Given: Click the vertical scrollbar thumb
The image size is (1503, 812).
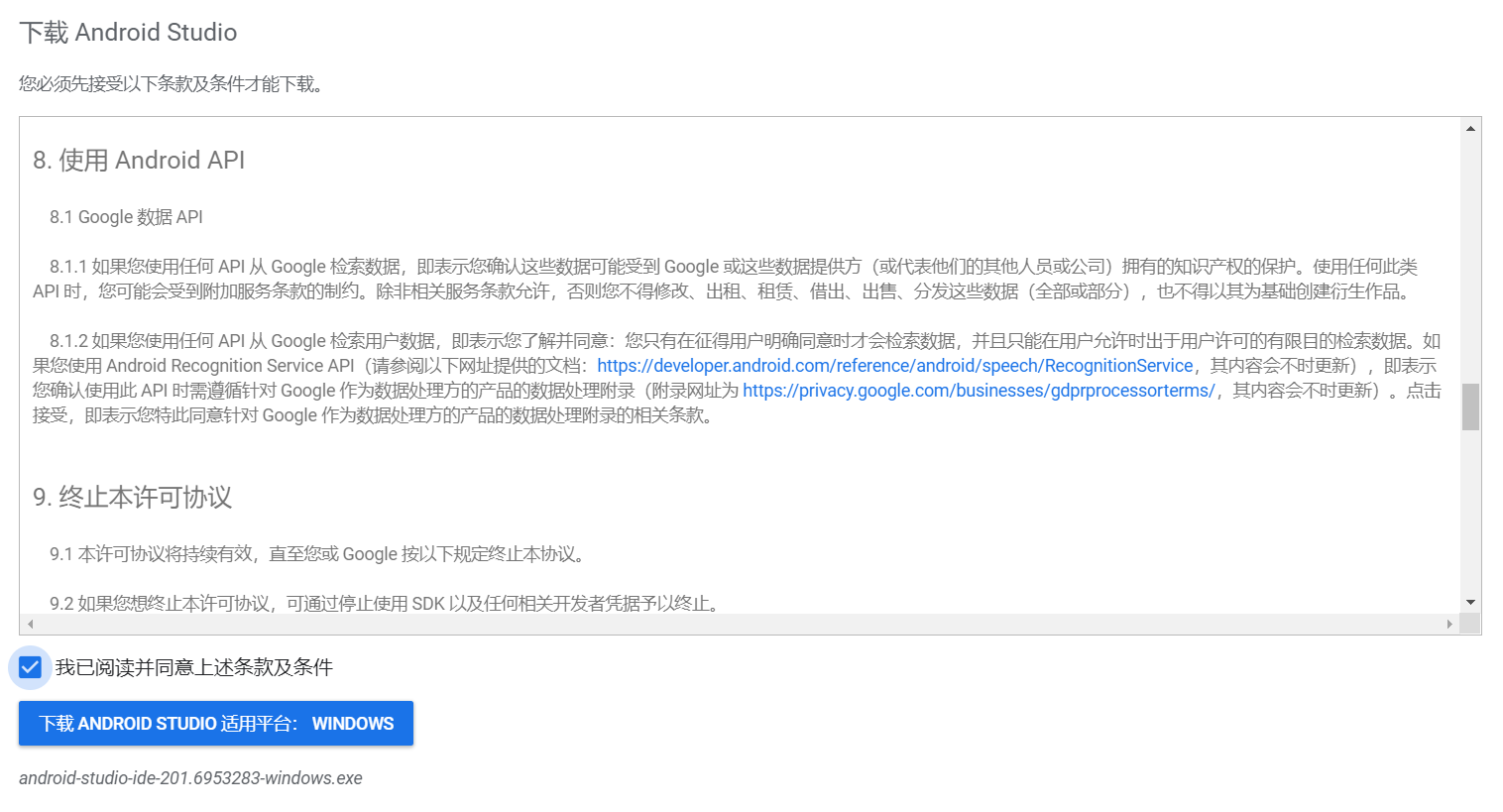Looking at the screenshot, I should 1470,406.
